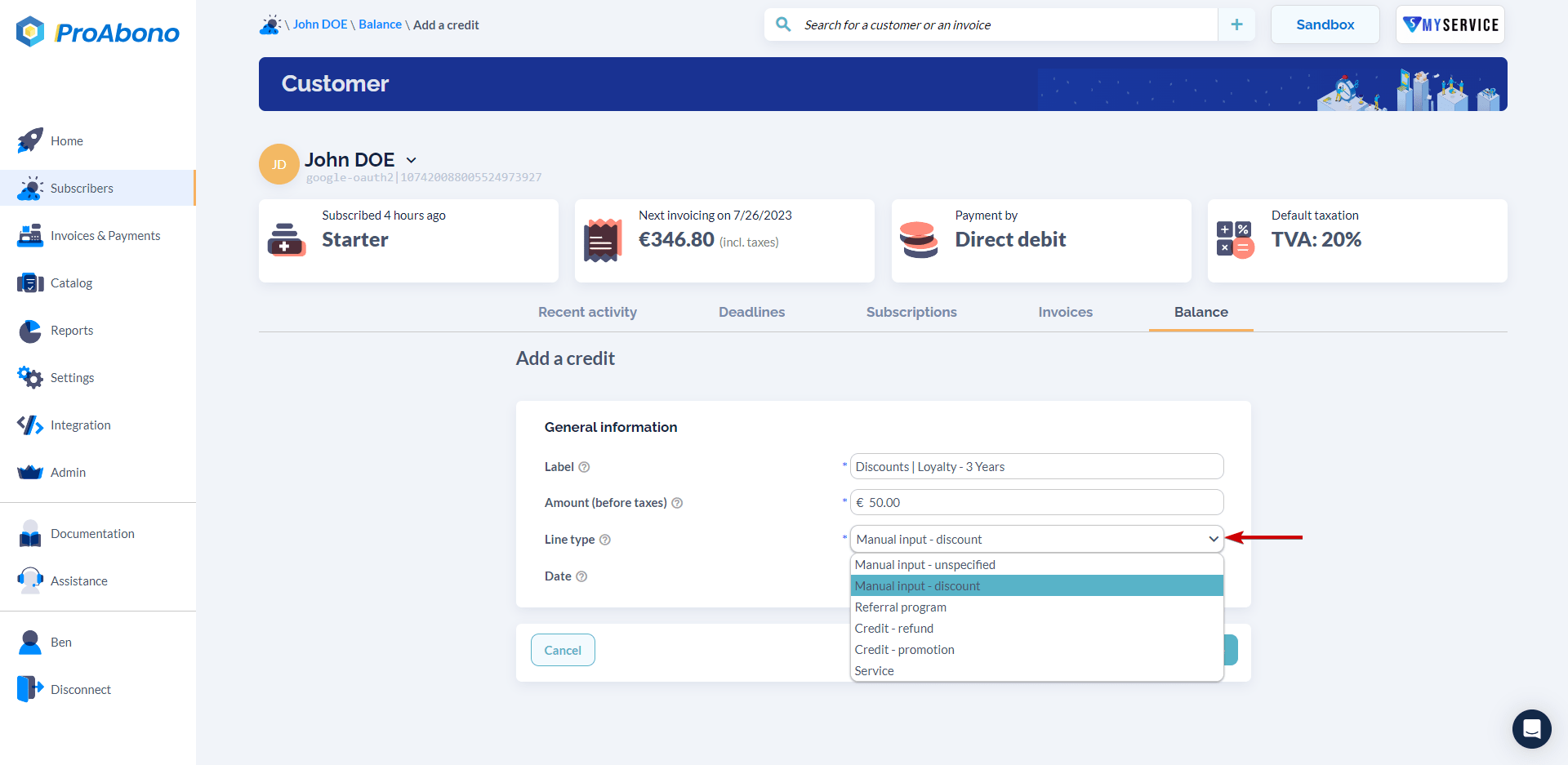Open Settings via the gear icon
The width and height of the screenshot is (1568, 765).
29,377
